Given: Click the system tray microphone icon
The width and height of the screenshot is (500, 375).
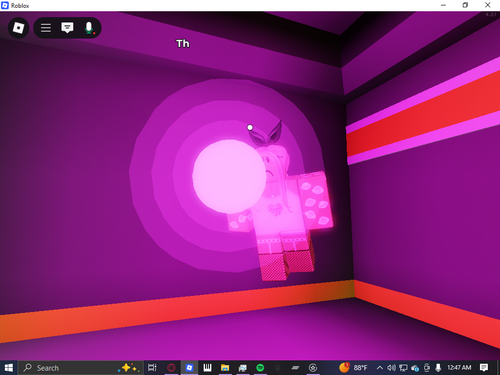Looking at the screenshot, I should [x=438, y=368].
